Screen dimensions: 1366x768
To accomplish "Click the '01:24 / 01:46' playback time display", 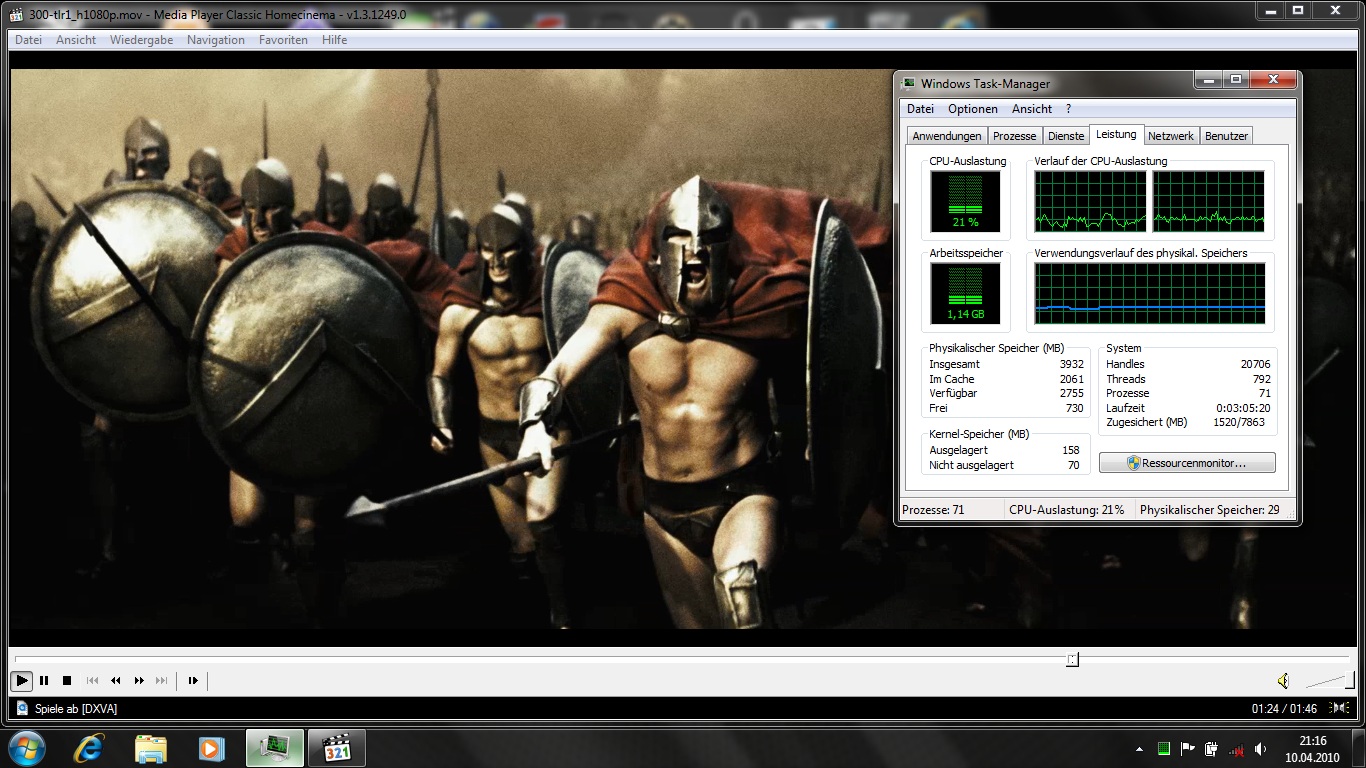I will pos(1285,709).
